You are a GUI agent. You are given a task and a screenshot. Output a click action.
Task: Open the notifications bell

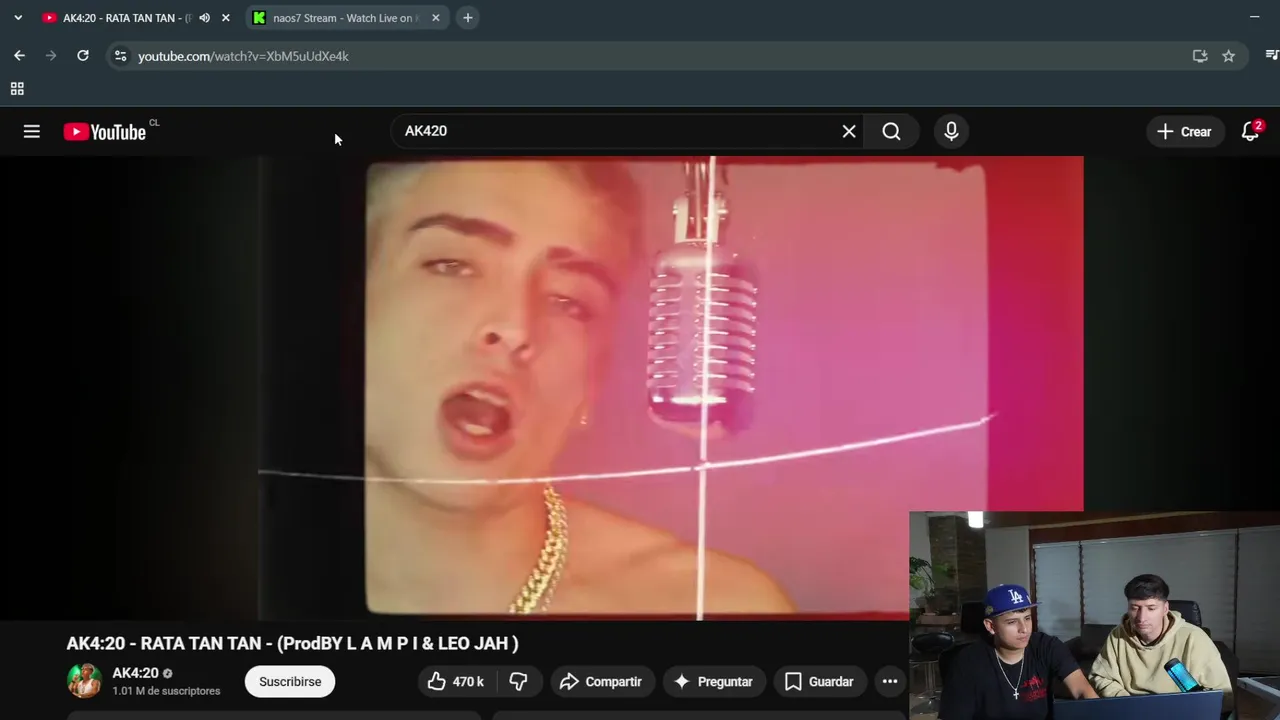1250,131
